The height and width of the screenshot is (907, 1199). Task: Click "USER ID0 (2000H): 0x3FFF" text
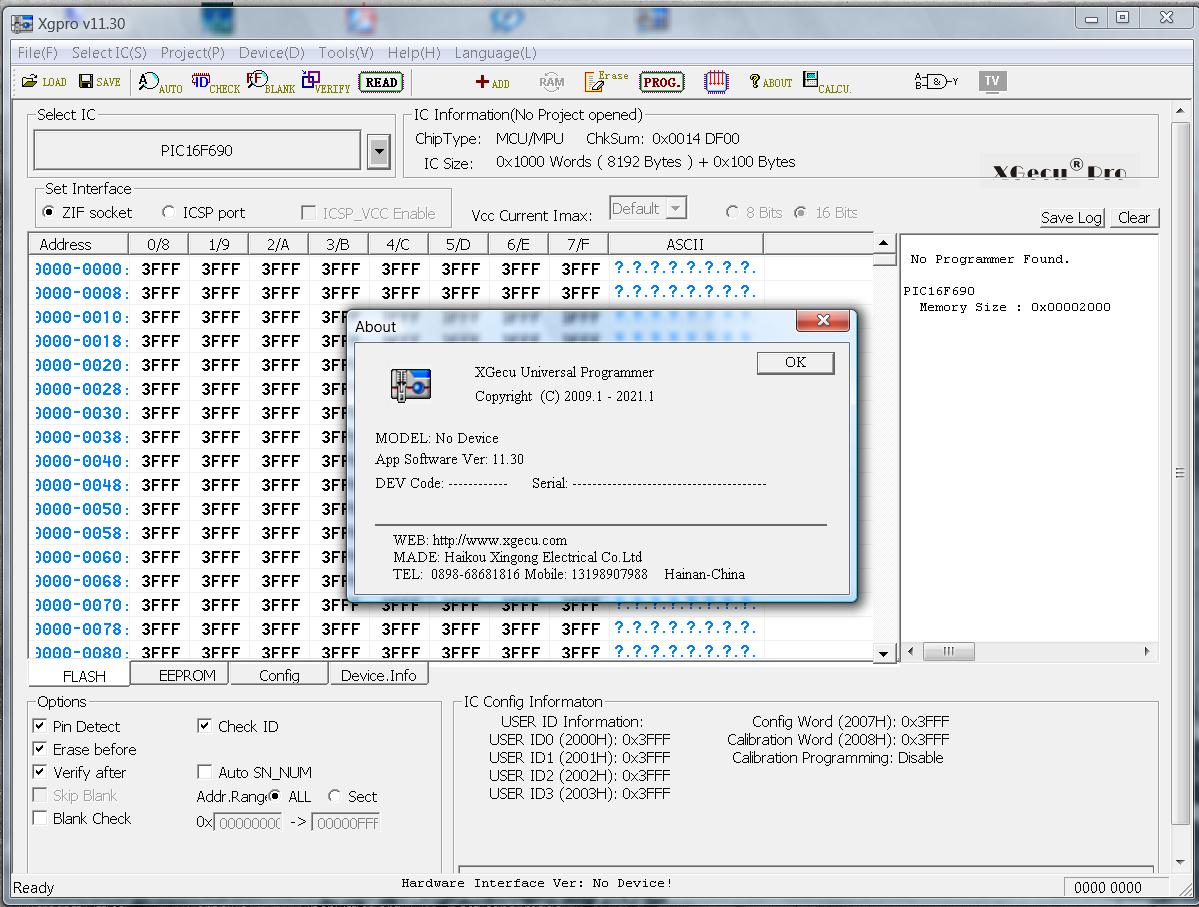click(580, 740)
